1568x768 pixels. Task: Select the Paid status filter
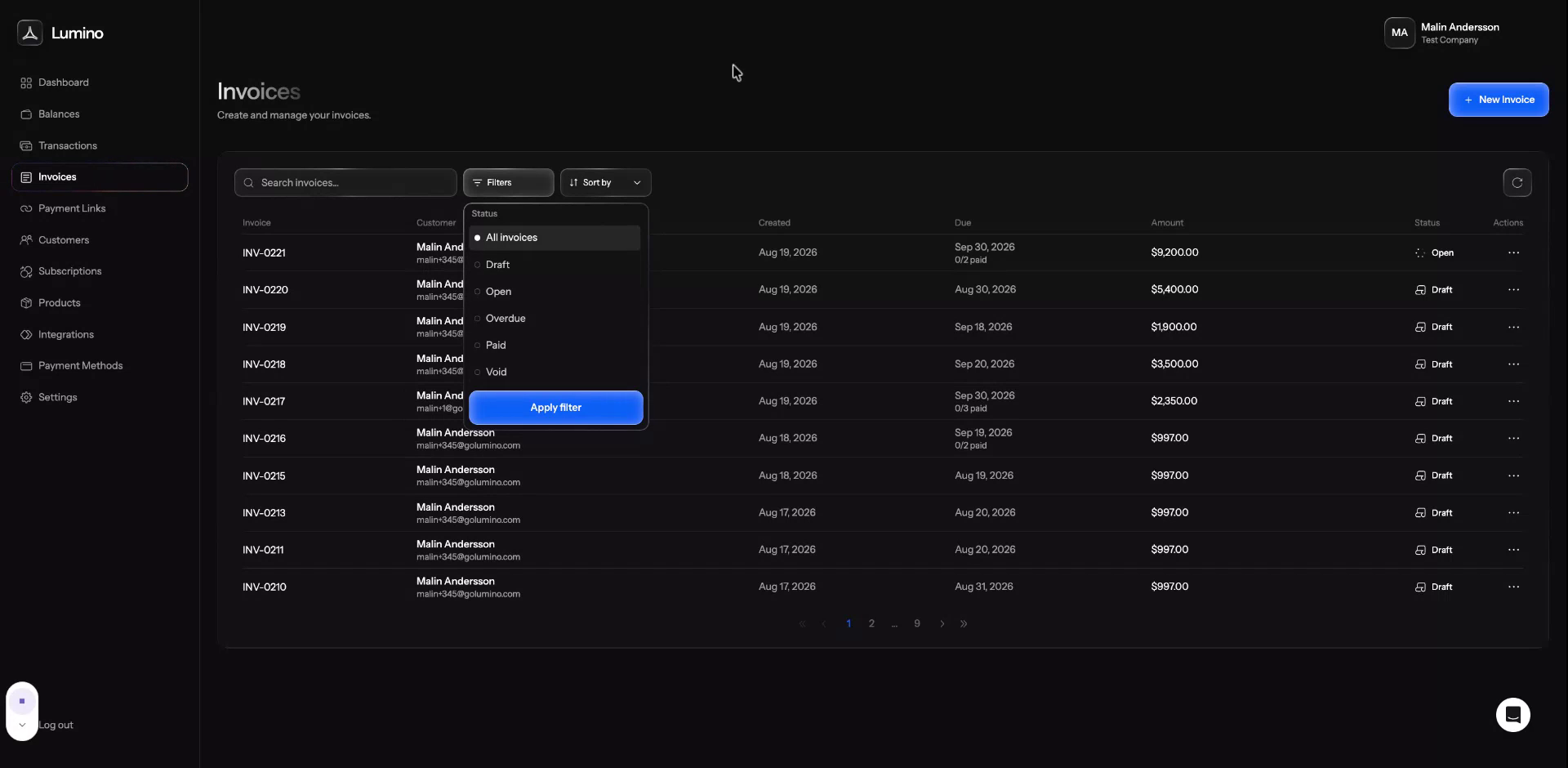(555, 346)
